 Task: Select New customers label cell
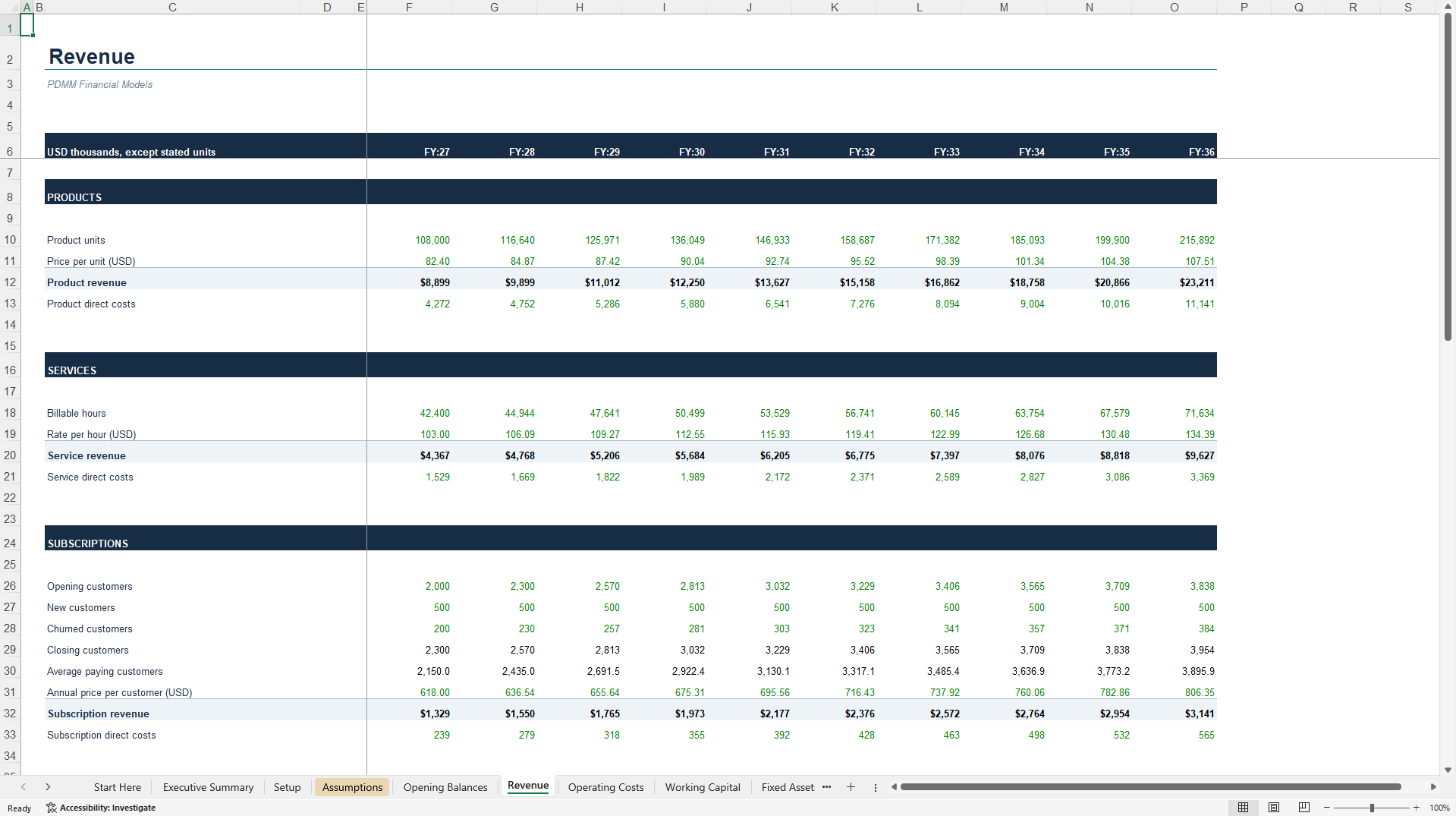pos(81,607)
